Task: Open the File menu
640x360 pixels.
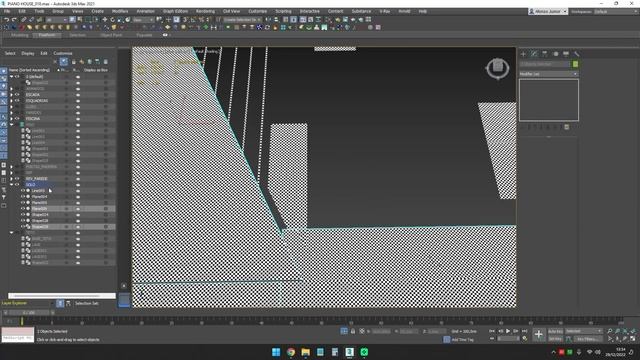Action: coord(7,11)
